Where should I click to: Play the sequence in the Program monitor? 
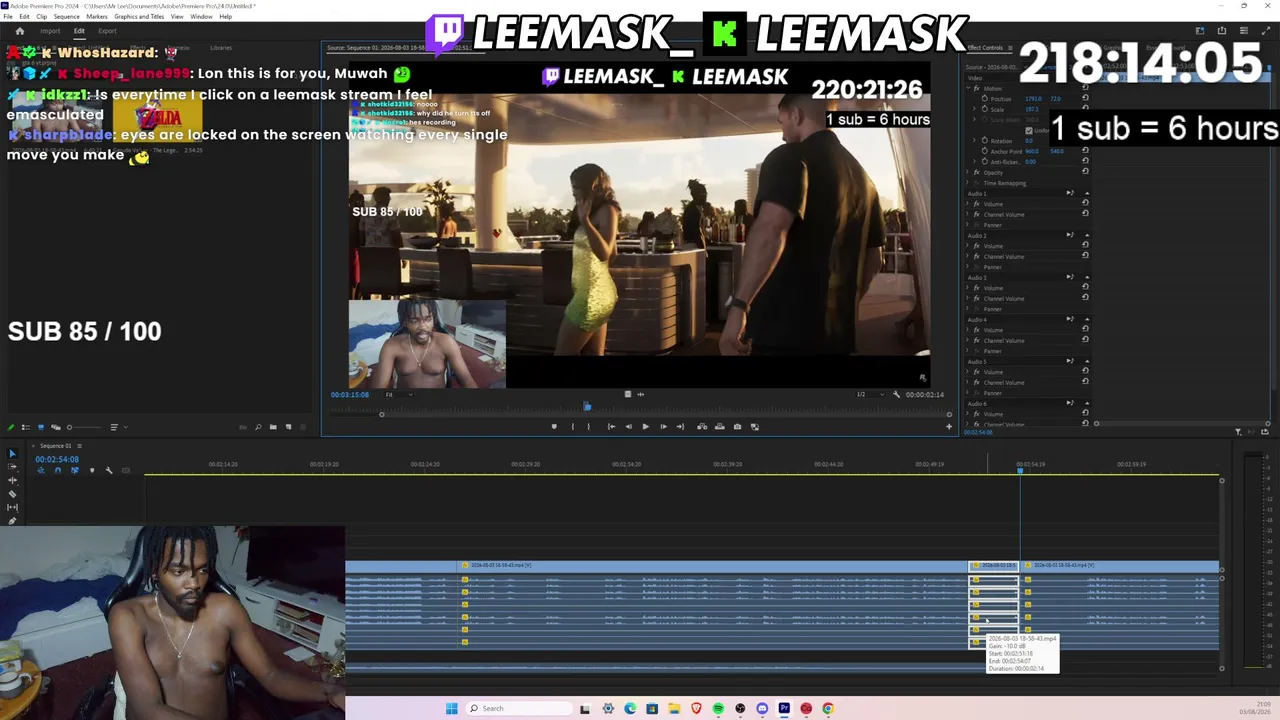pos(645,427)
